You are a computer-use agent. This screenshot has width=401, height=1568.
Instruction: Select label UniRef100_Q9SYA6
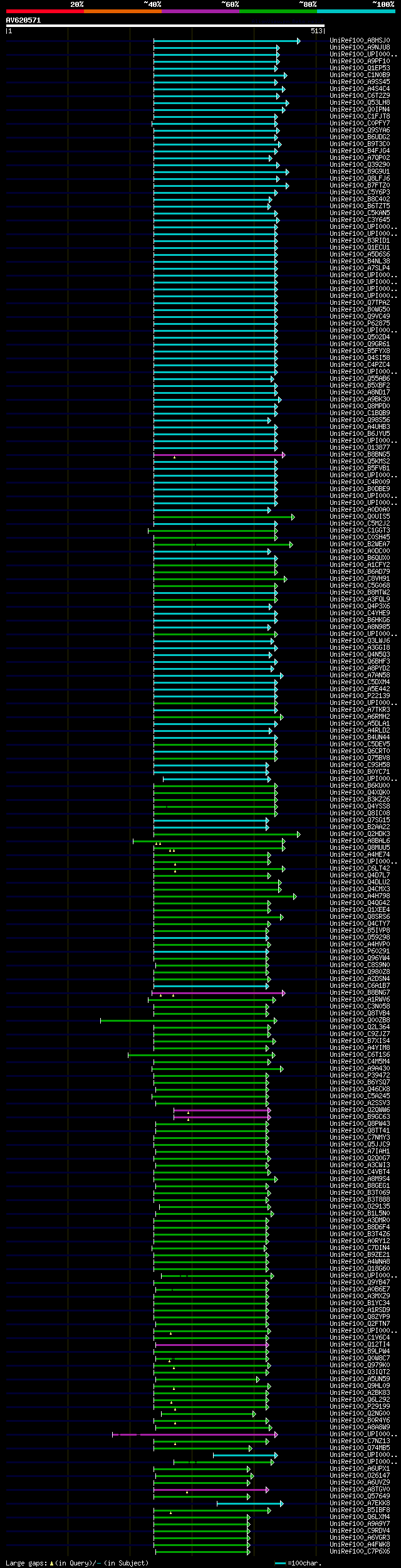point(360,130)
